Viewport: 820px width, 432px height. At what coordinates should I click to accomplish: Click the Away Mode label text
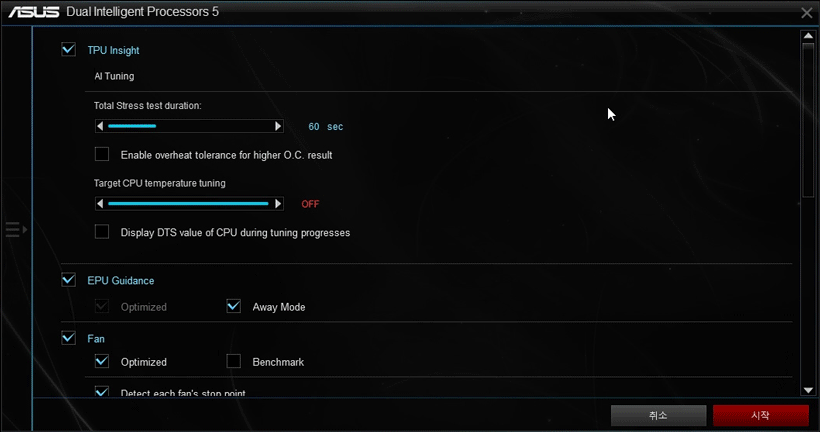279,308
